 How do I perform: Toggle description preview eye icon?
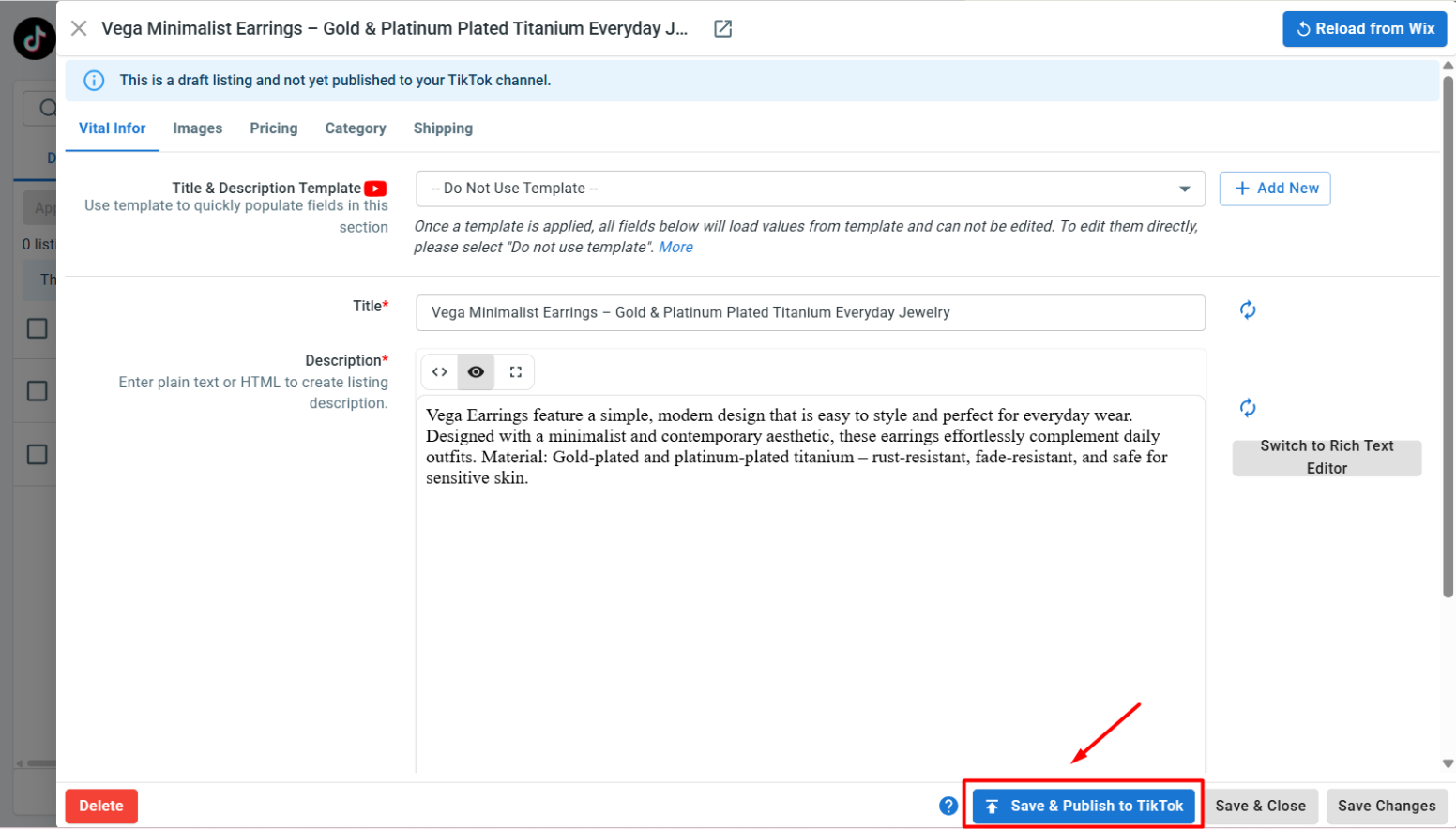pos(477,372)
